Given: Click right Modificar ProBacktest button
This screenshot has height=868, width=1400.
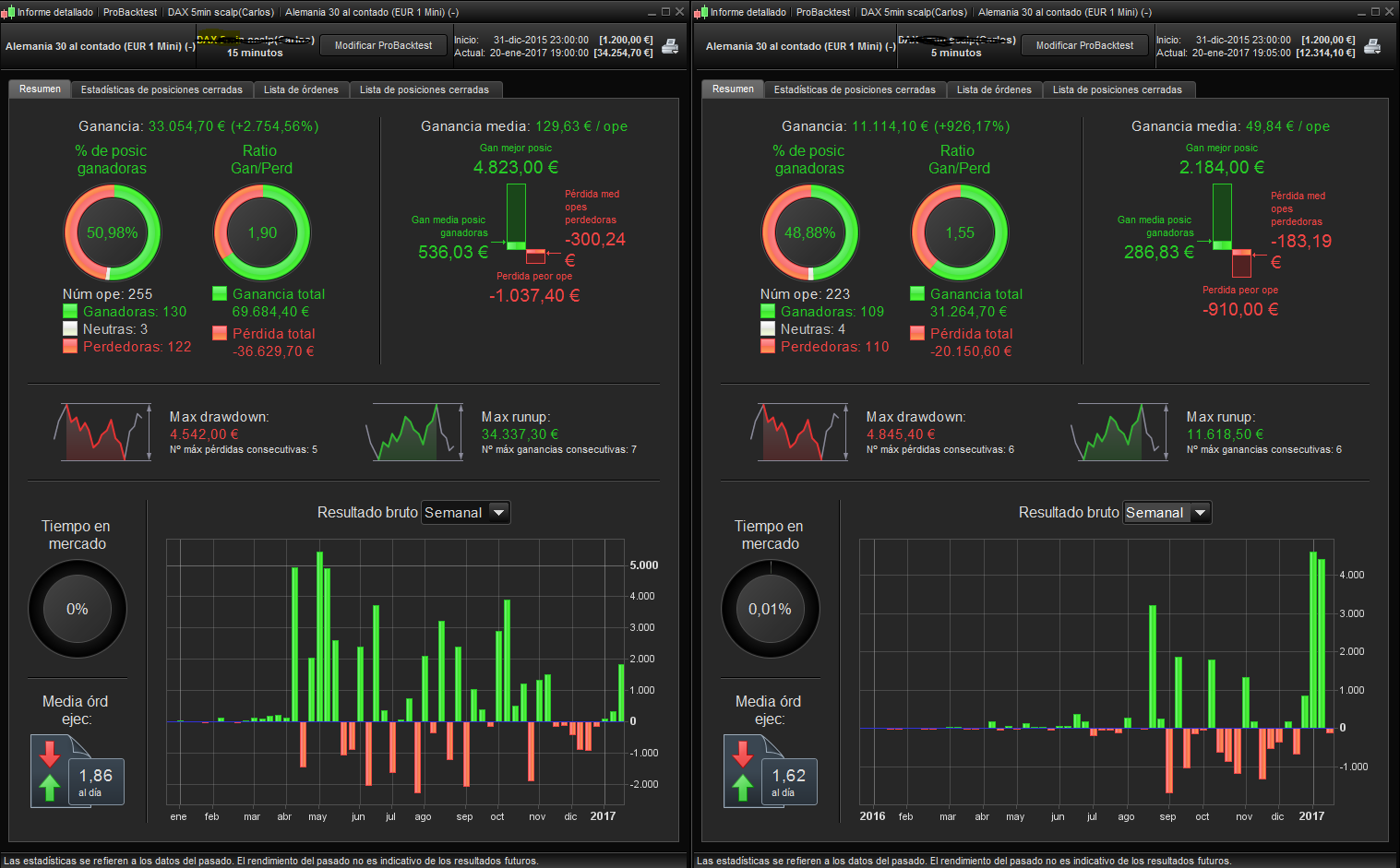Looking at the screenshot, I should pyautogui.click(x=1084, y=45).
